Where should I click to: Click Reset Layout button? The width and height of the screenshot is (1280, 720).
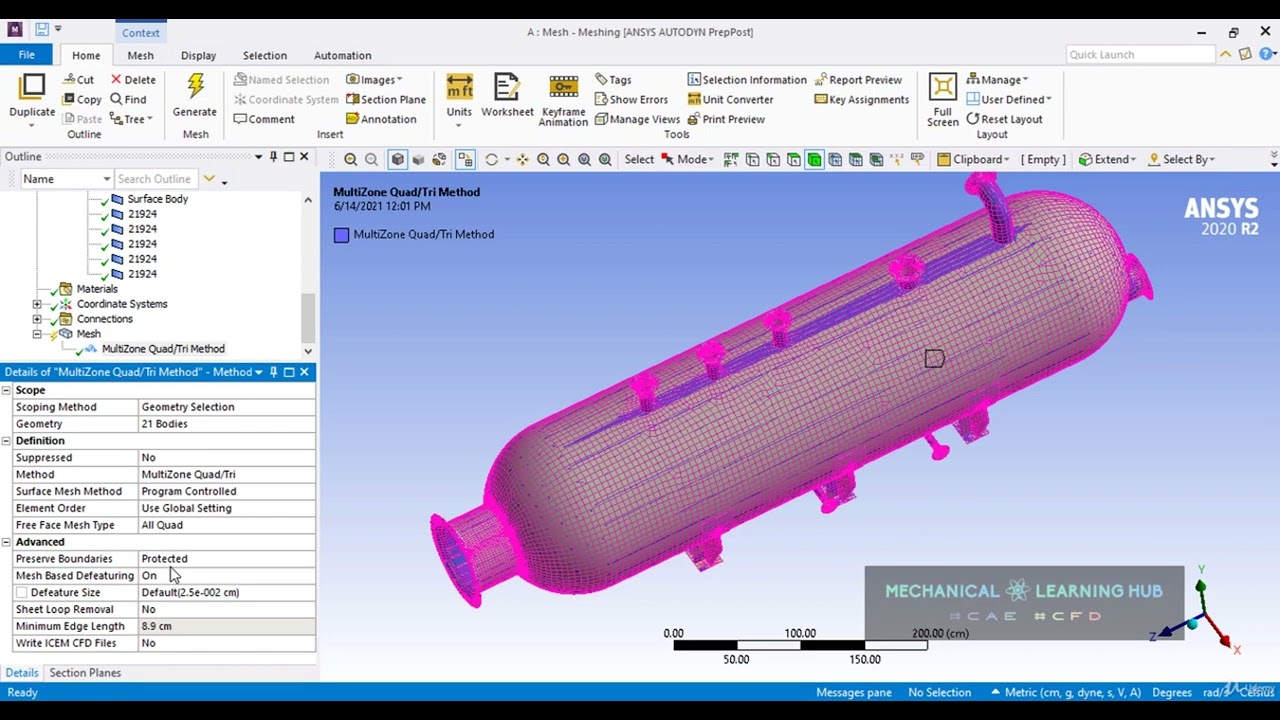click(1004, 119)
